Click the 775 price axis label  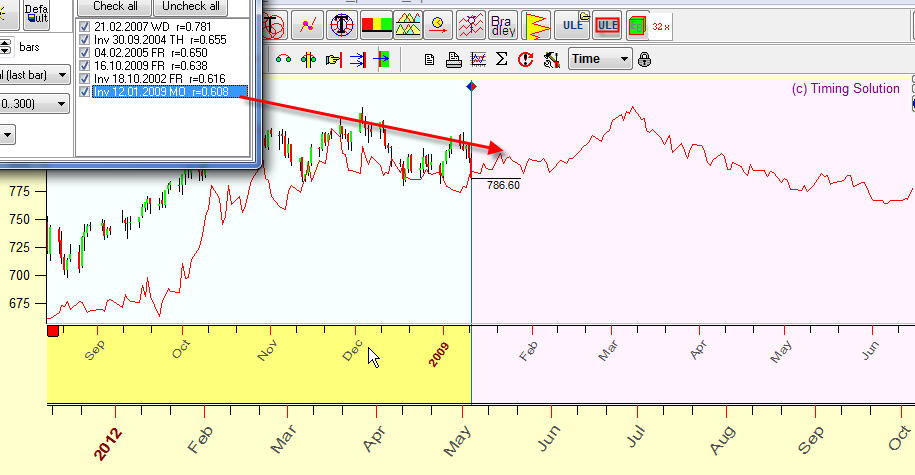click(x=19, y=191)
